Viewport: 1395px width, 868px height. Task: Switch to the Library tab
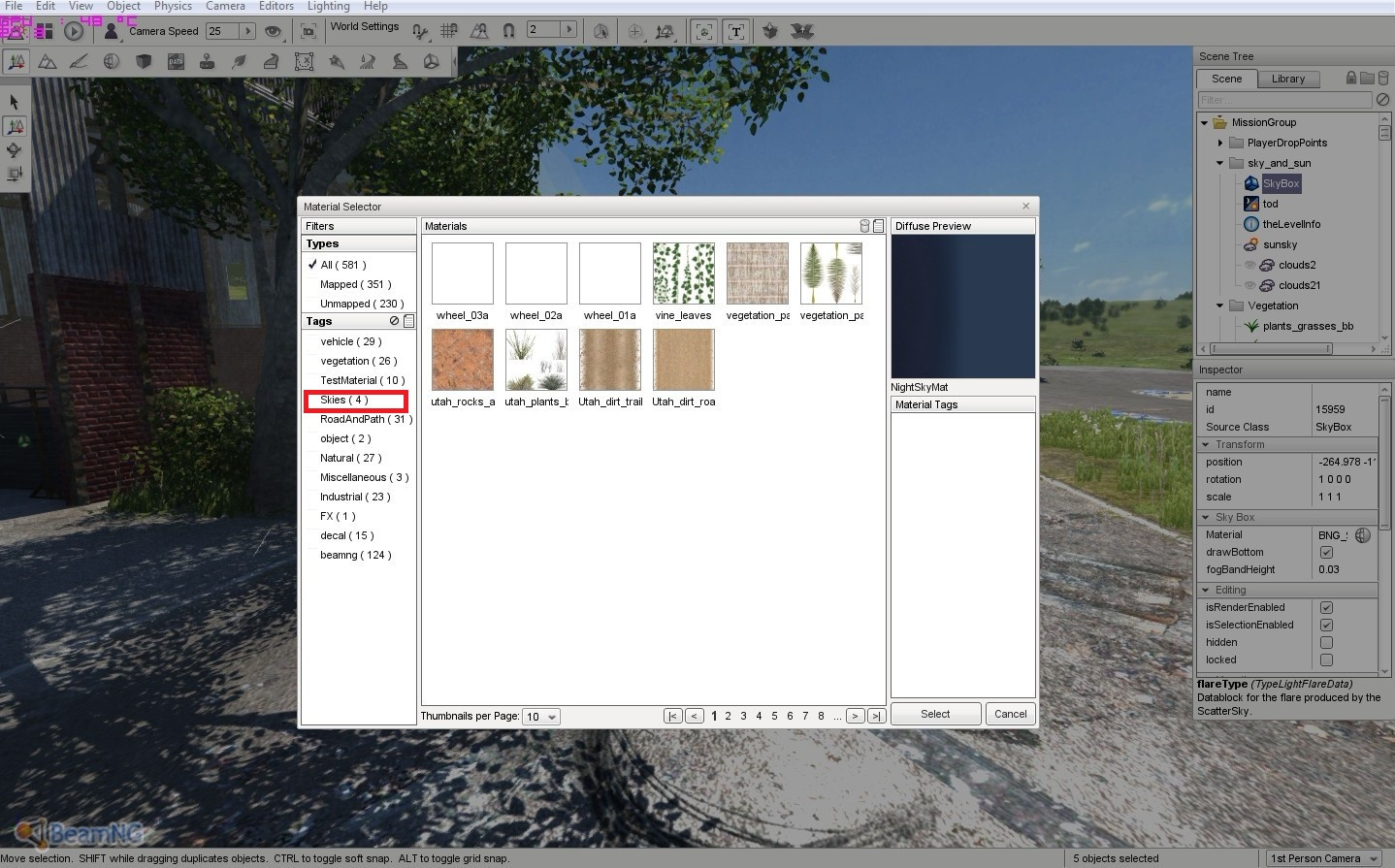1288,79
